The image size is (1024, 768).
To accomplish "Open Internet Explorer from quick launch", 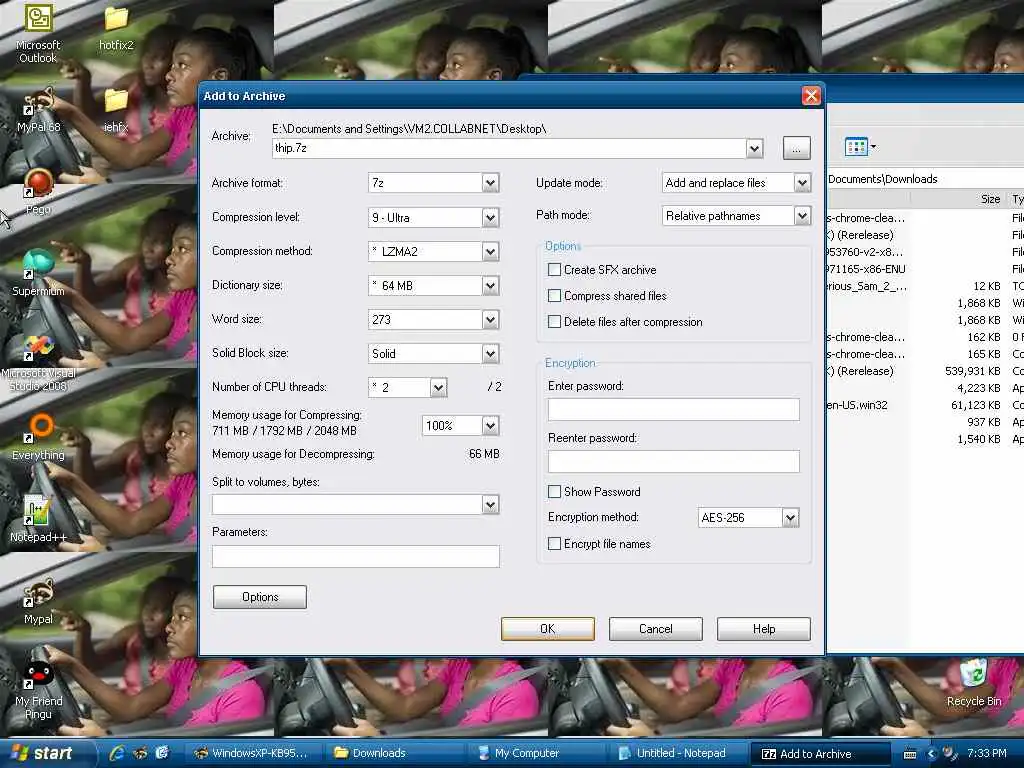I will (118, 753).
